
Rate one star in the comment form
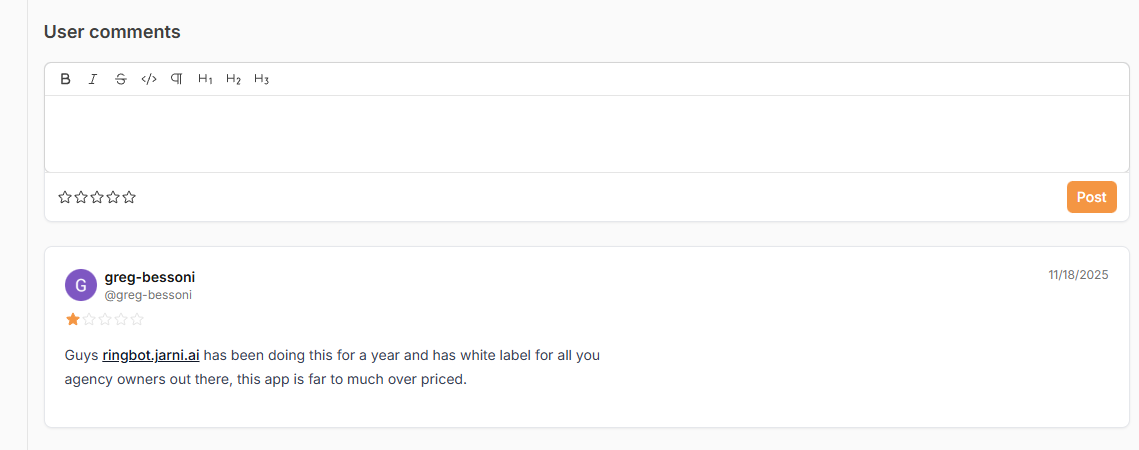pos(65,197)
